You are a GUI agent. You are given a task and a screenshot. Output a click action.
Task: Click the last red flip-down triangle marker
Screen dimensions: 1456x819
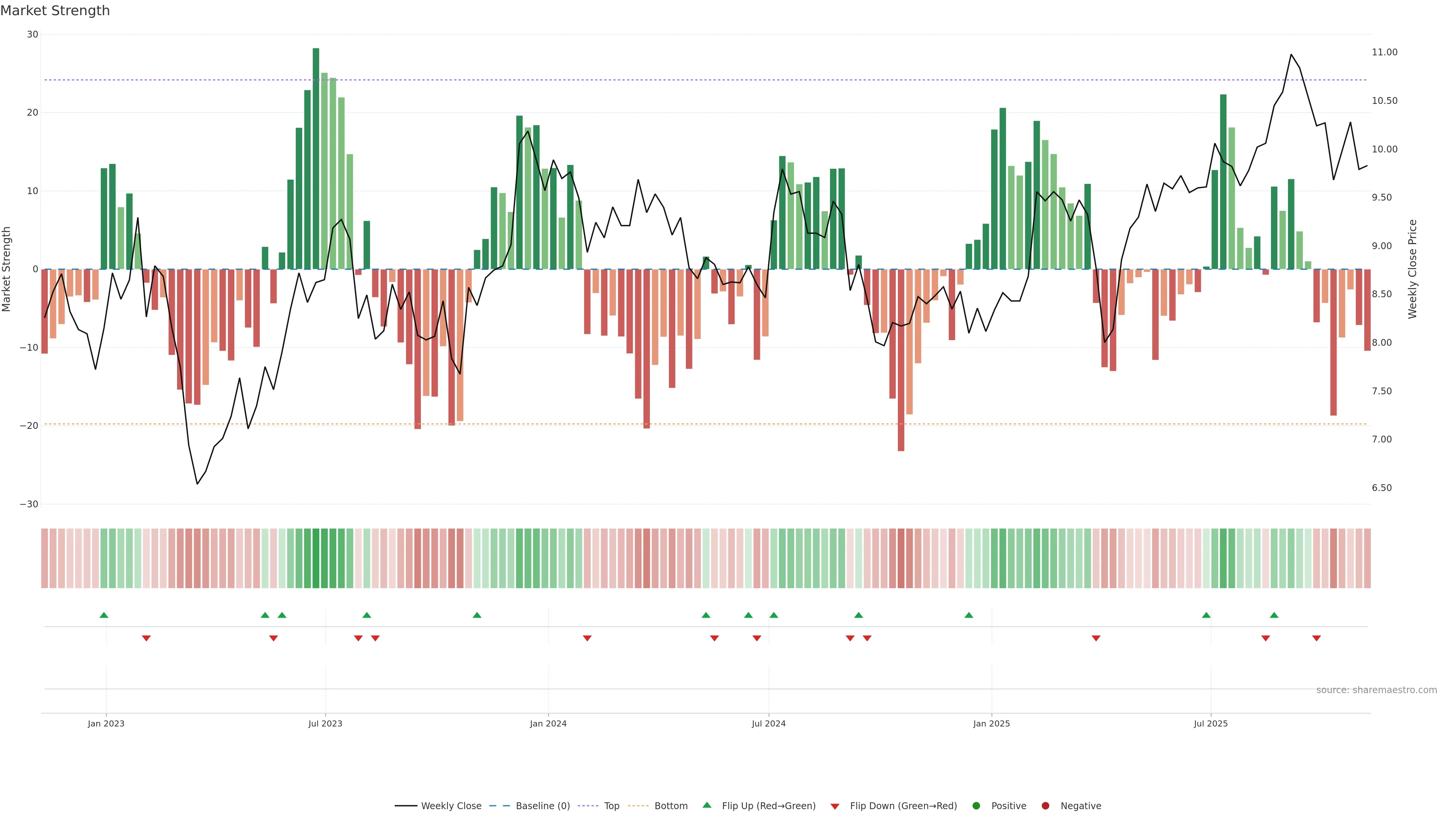click(1316, 638)
